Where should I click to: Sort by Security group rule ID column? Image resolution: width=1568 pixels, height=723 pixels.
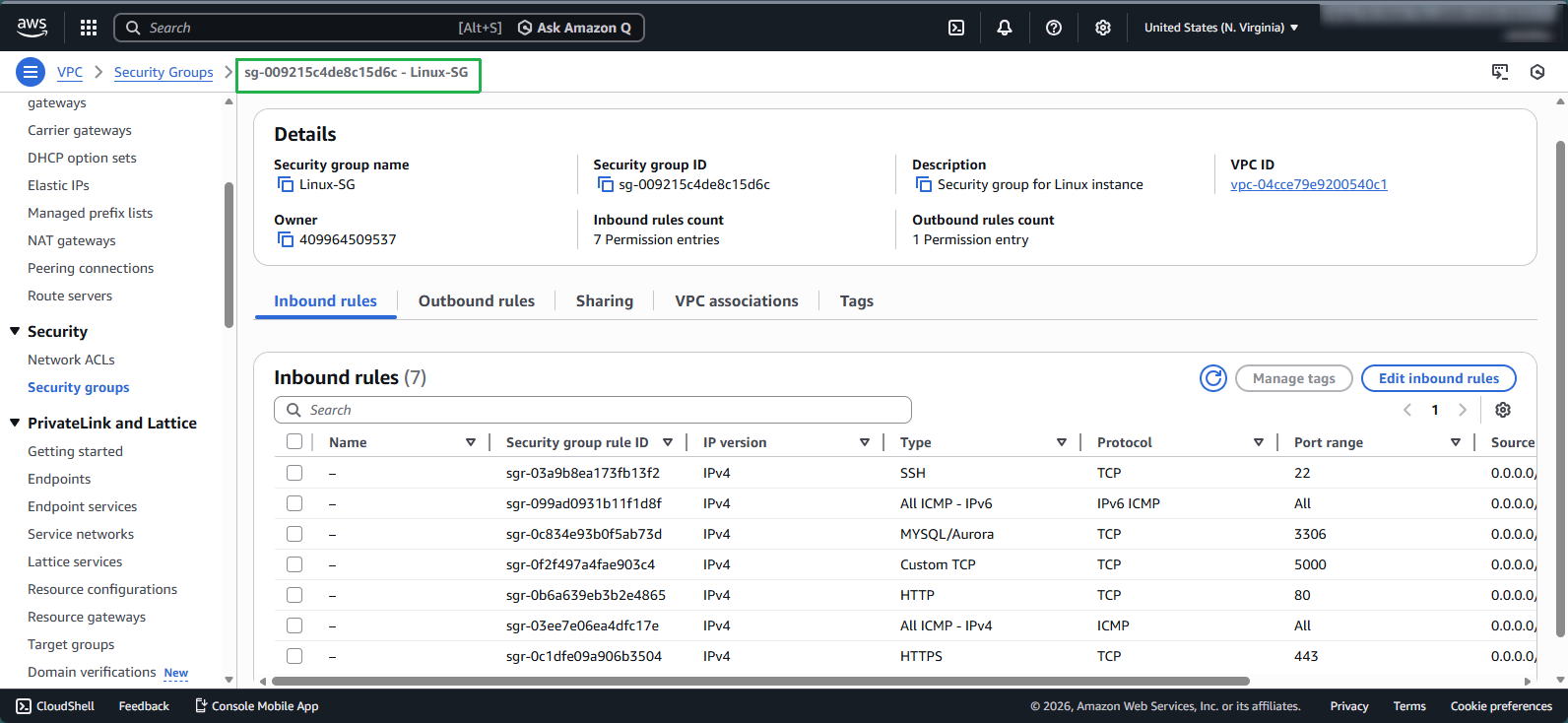click(x=668, y=442)
